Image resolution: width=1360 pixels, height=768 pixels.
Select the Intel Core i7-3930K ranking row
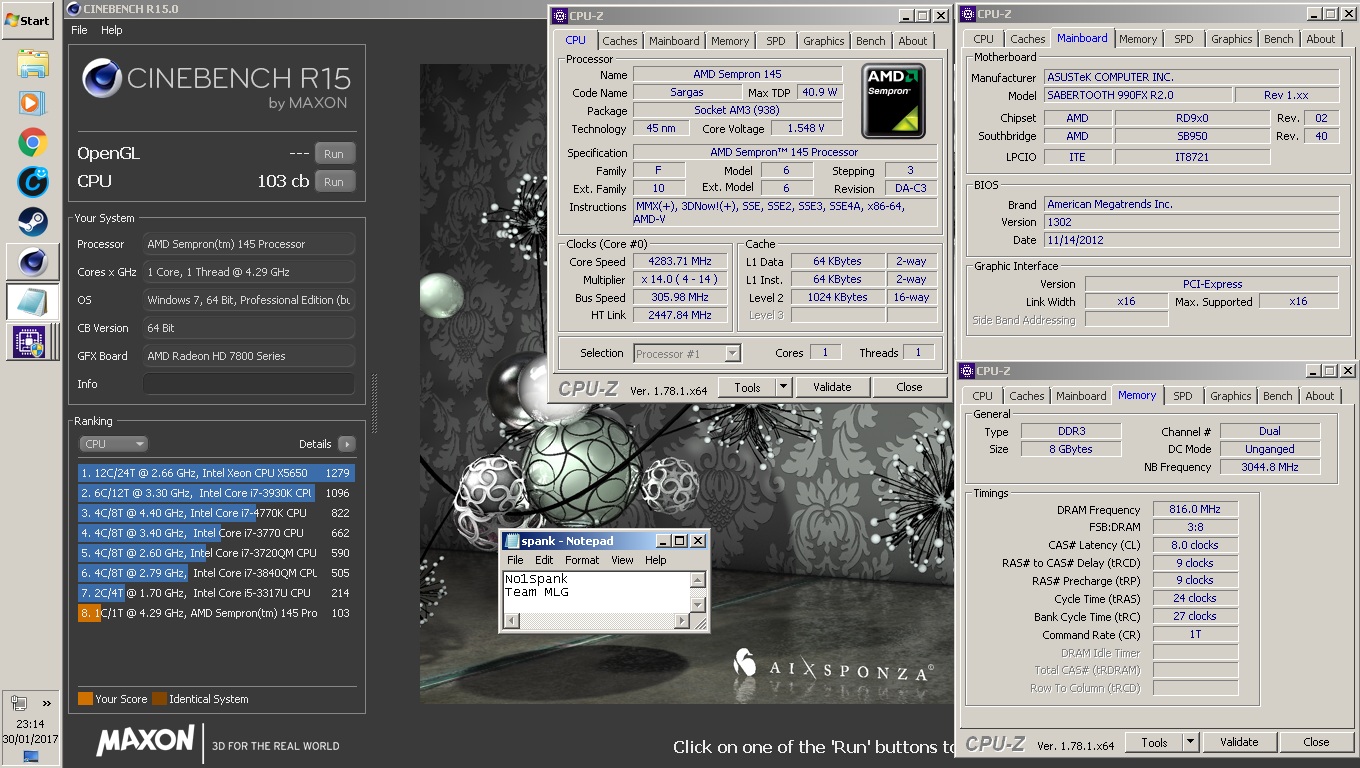(x=216, y=493)
